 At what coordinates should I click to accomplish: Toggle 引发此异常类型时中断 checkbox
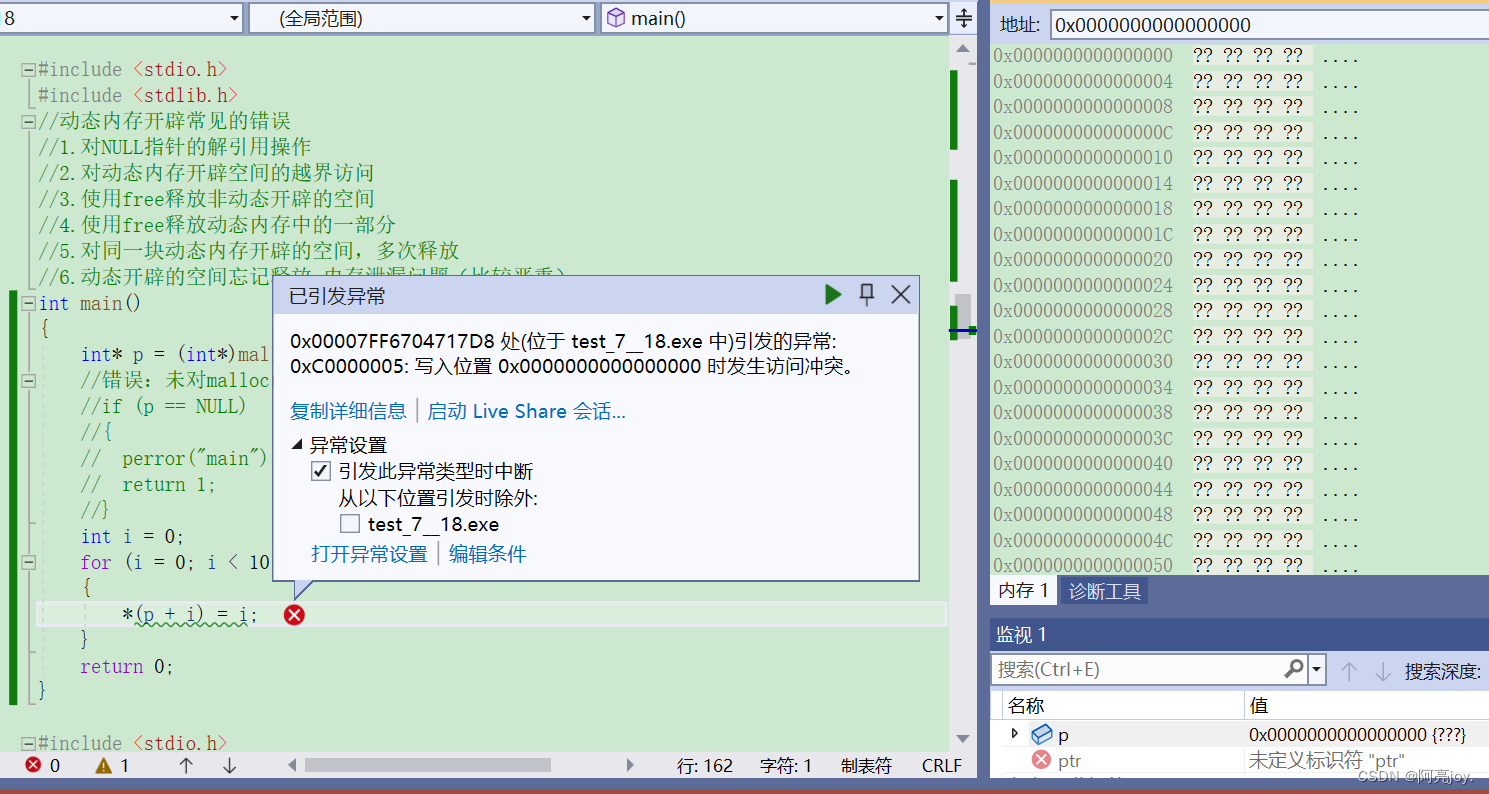pyautogui.click(x=321, y=471)
